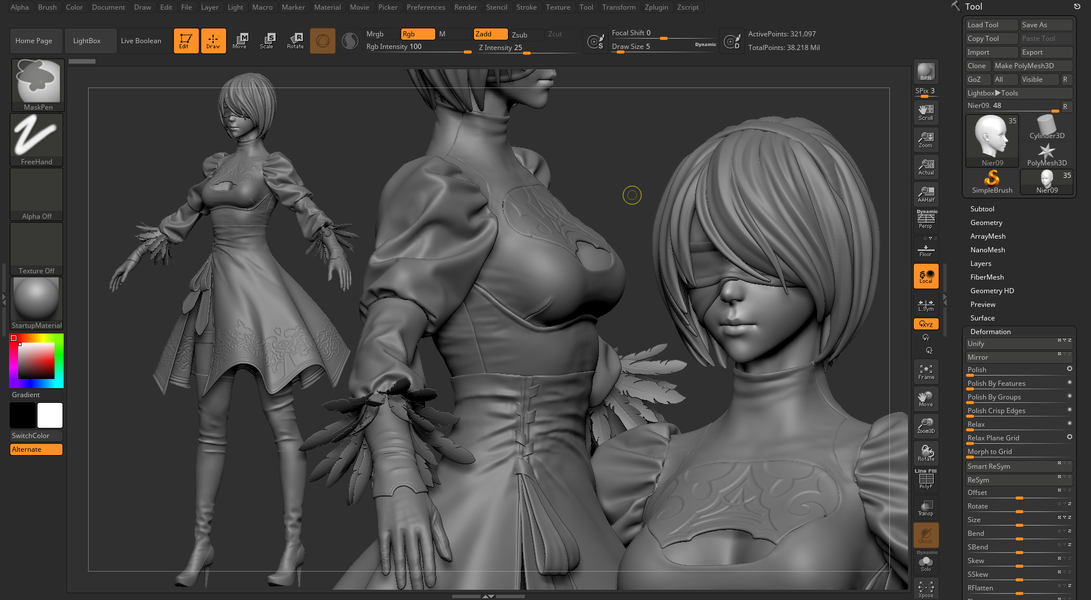Click the Live Boolean button

tap(141, 41)
